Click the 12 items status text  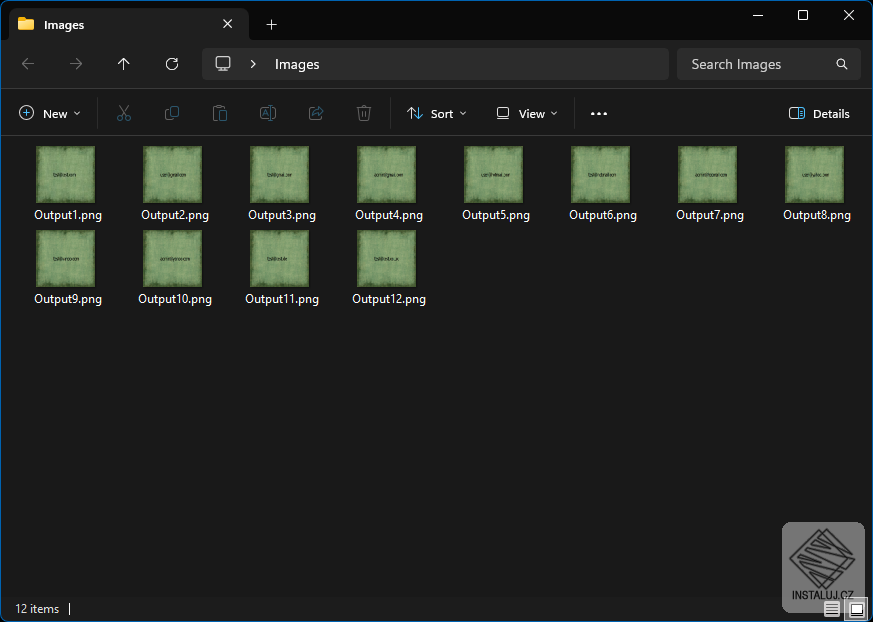click(x=37, y=609)
